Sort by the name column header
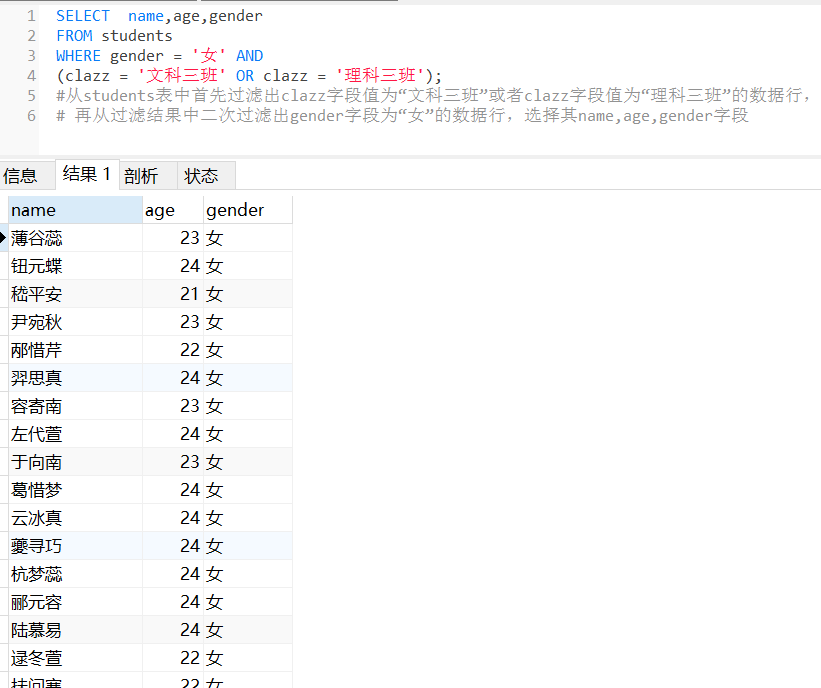 (x=75, y=210)
